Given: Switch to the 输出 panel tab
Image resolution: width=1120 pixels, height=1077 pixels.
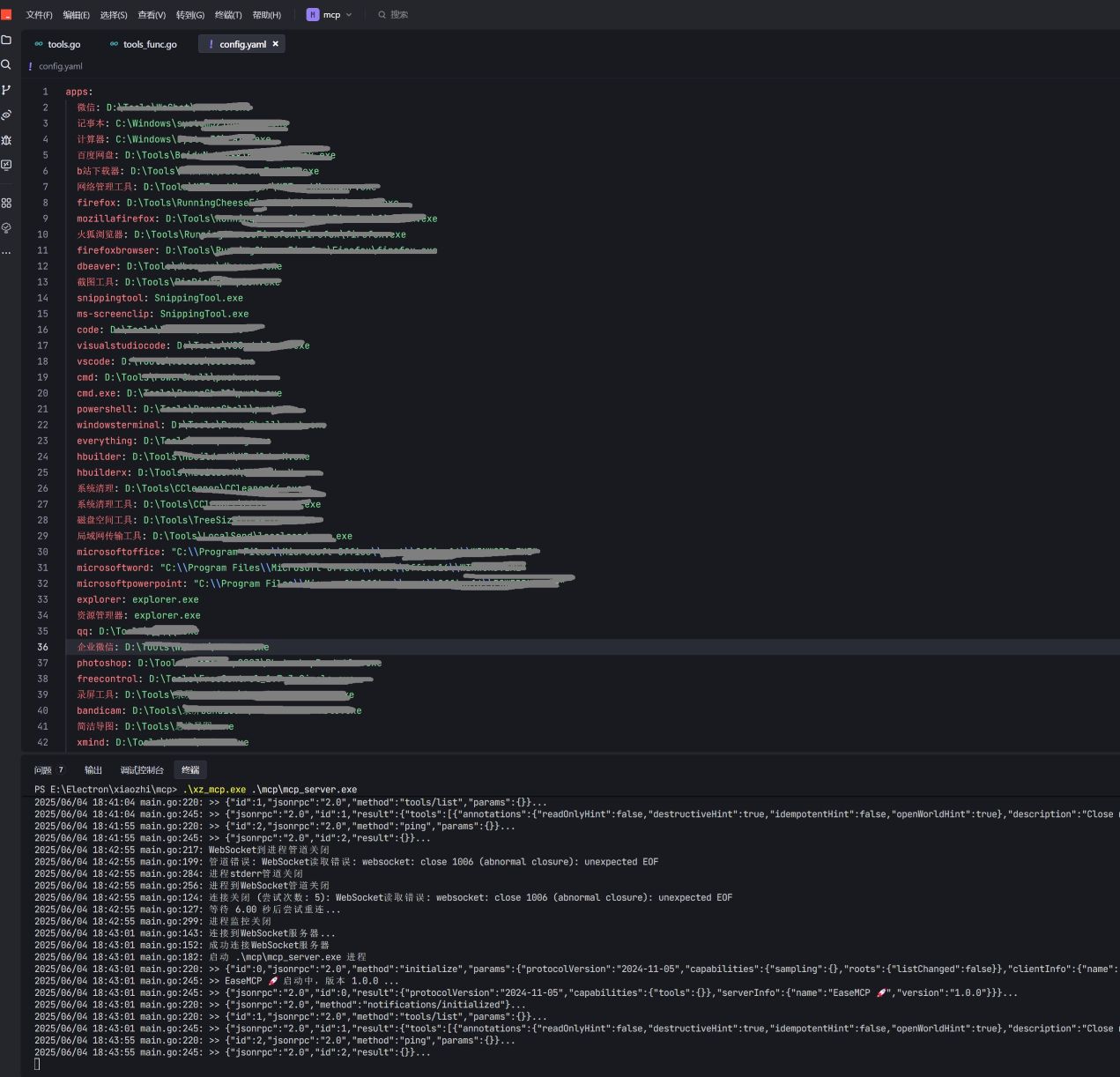Looking at the screenshot, I should (93, 769).
